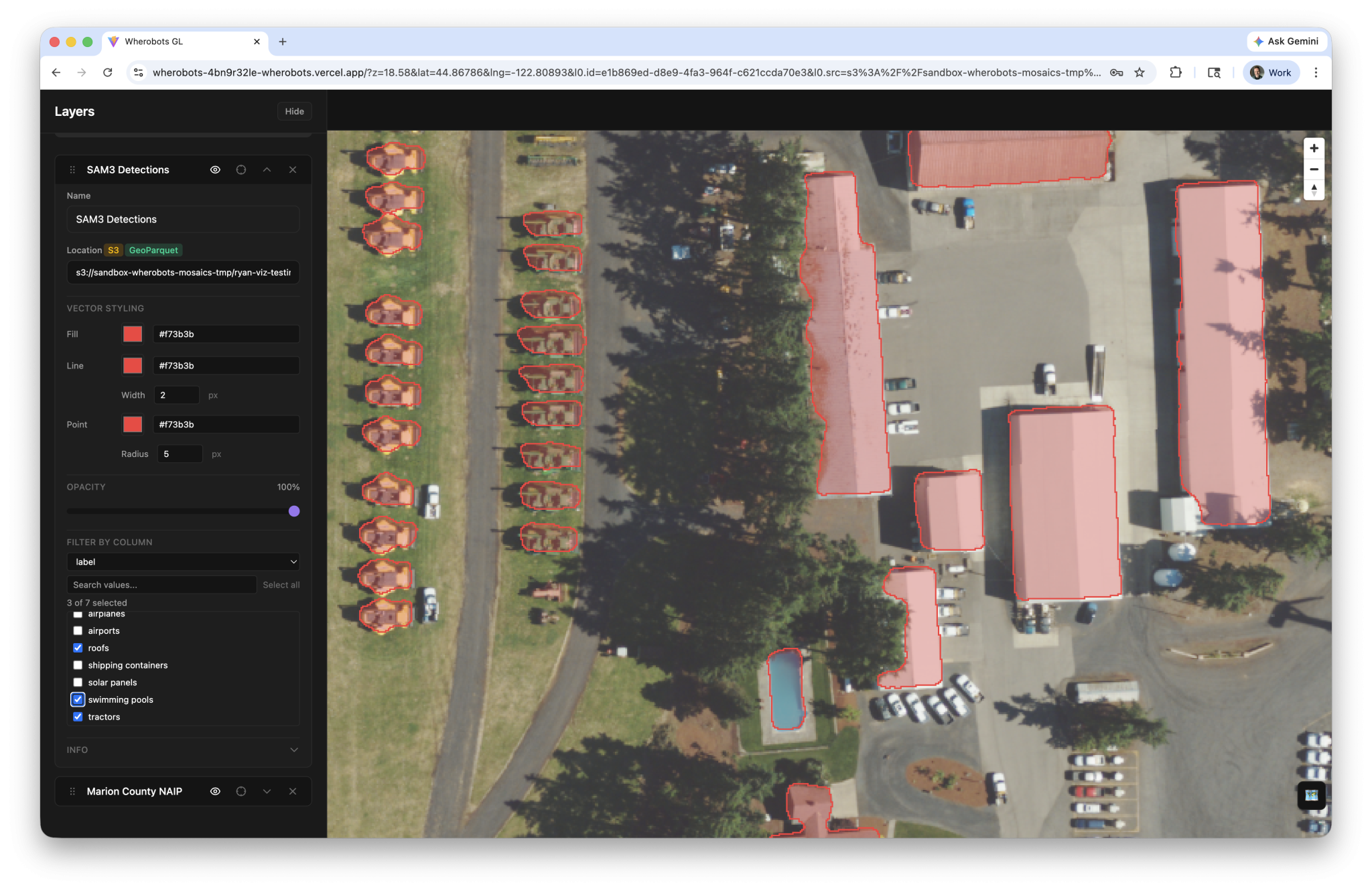The image size is (1372, 891).
Task: Open the basemap switcher icon on the map
Action: click(1311, 795)
